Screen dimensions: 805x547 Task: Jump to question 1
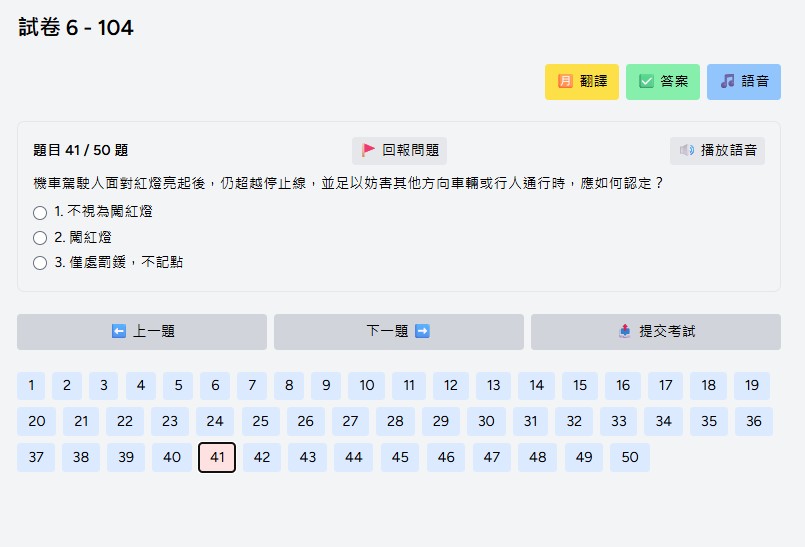click(x=31, y=385)
